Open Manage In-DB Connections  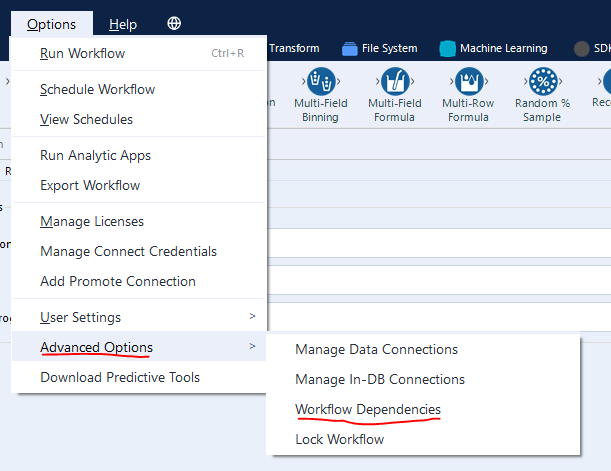click(379, 379)
